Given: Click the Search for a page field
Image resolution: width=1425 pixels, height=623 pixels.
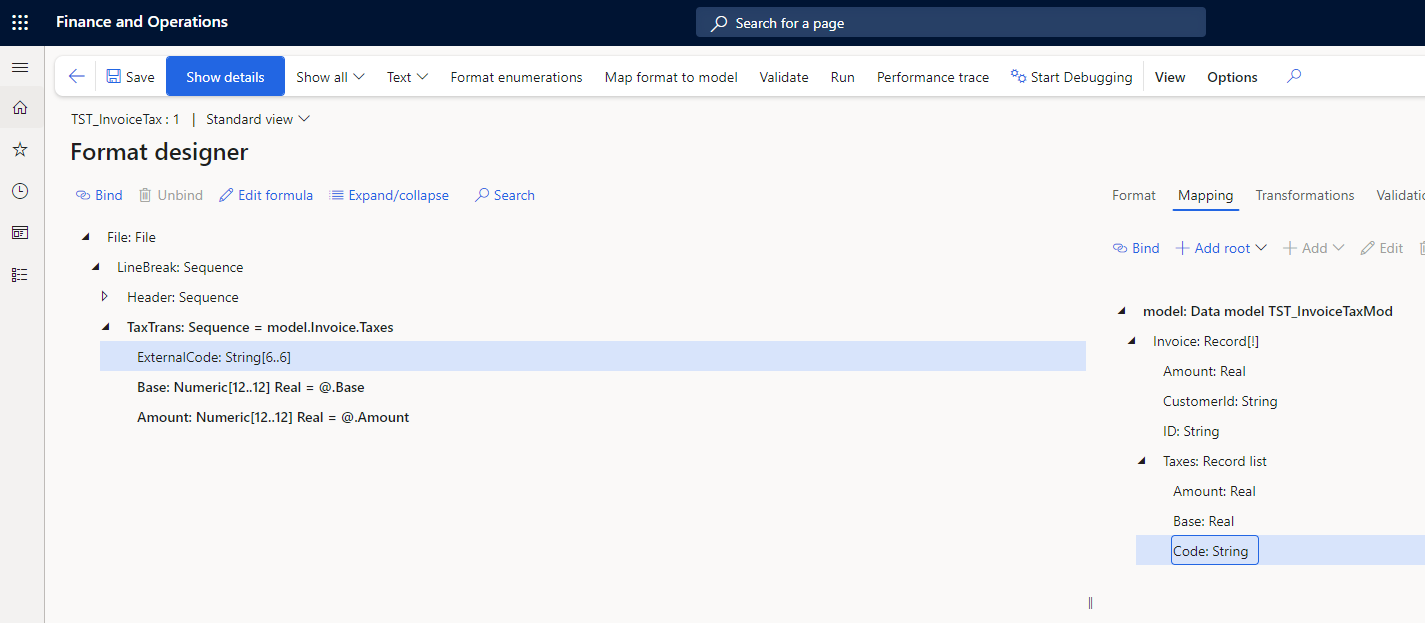Looking at the screenshot, I should pos(950,23).
